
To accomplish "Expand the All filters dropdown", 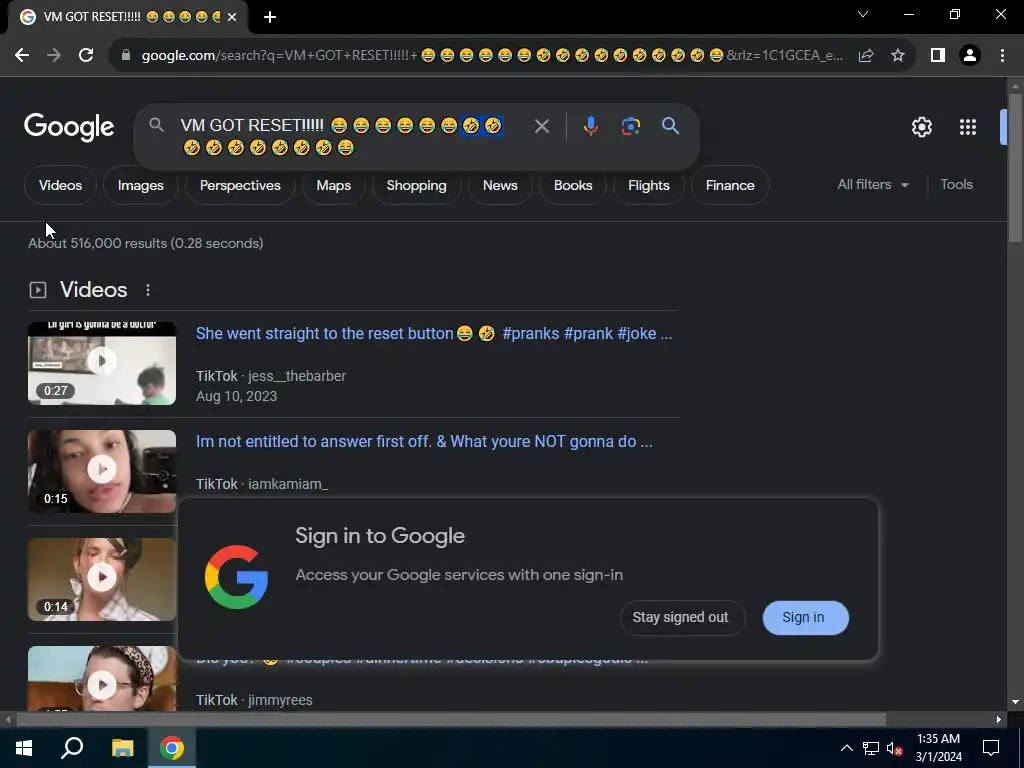I will pos(873,185).
